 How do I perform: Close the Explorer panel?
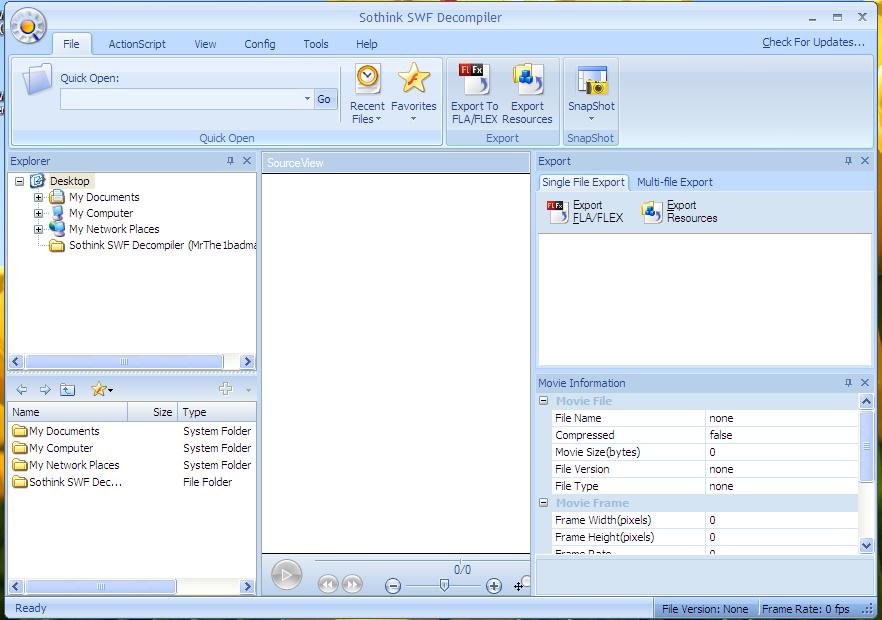click(x=247, y=161)
